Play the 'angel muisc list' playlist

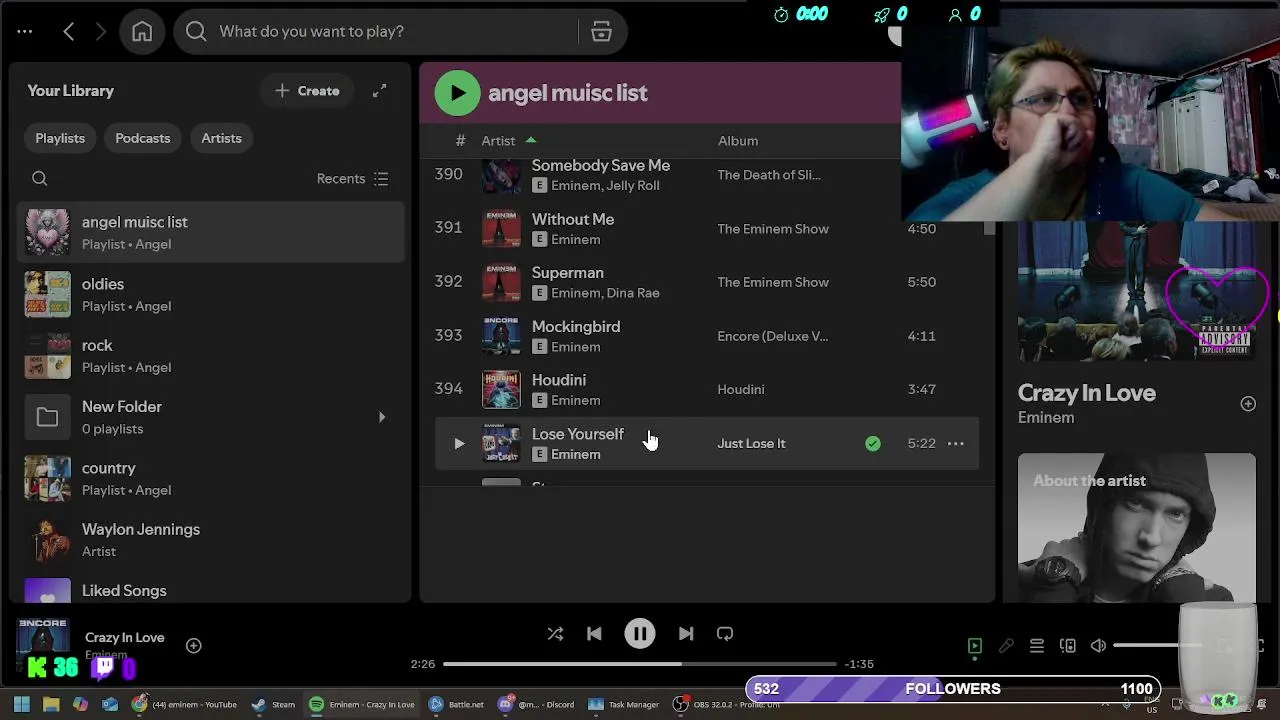(457, 93)
